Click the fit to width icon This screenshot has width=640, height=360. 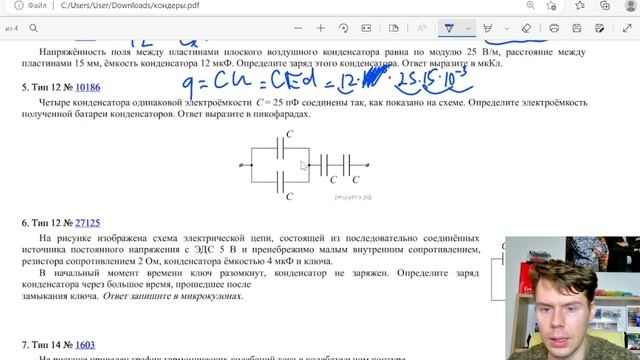point(366,28)
